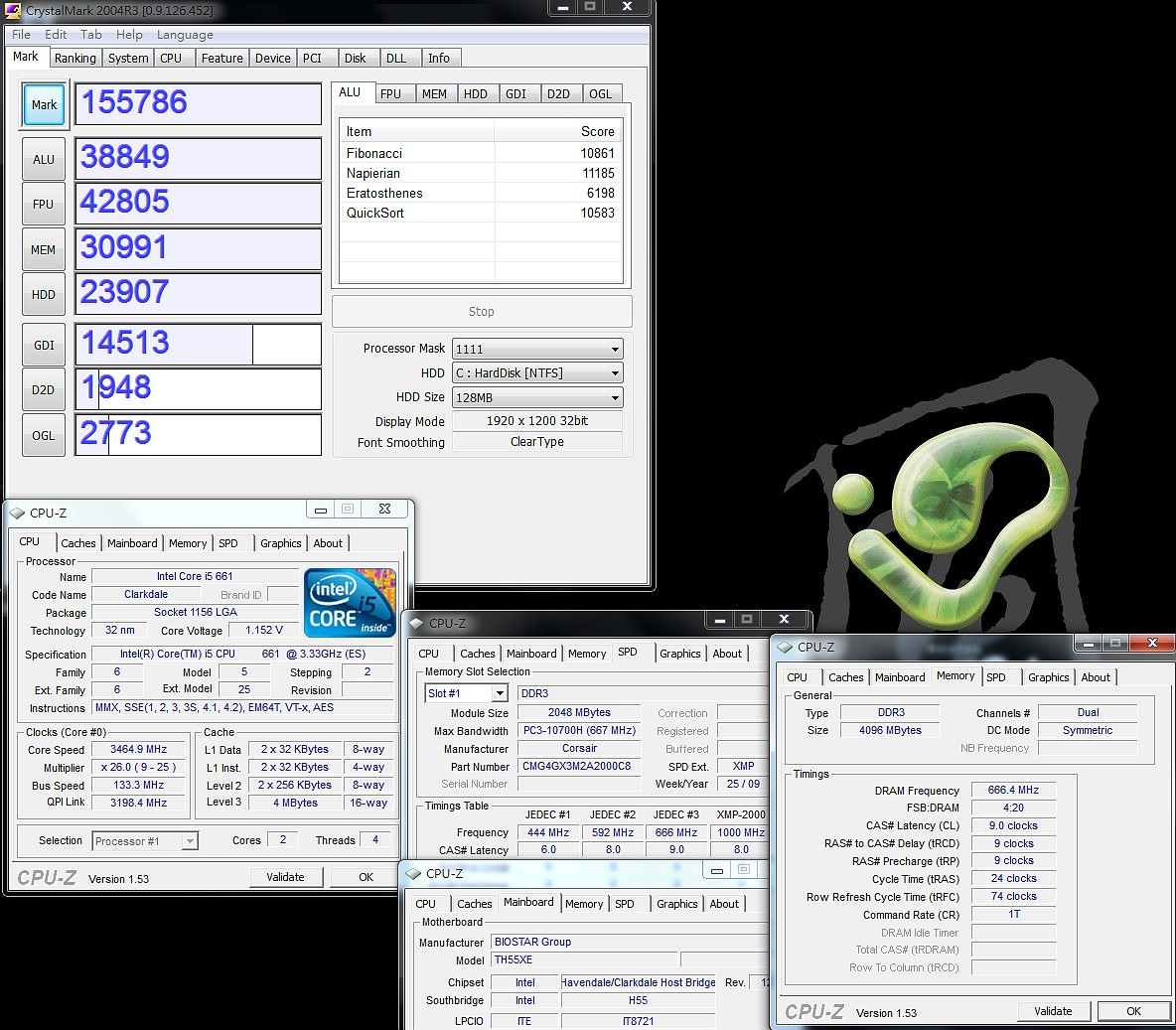The image size is (1176, 1030).
Task: Click Validate in CPU-Z CPU window
Action: pos(286,877)
